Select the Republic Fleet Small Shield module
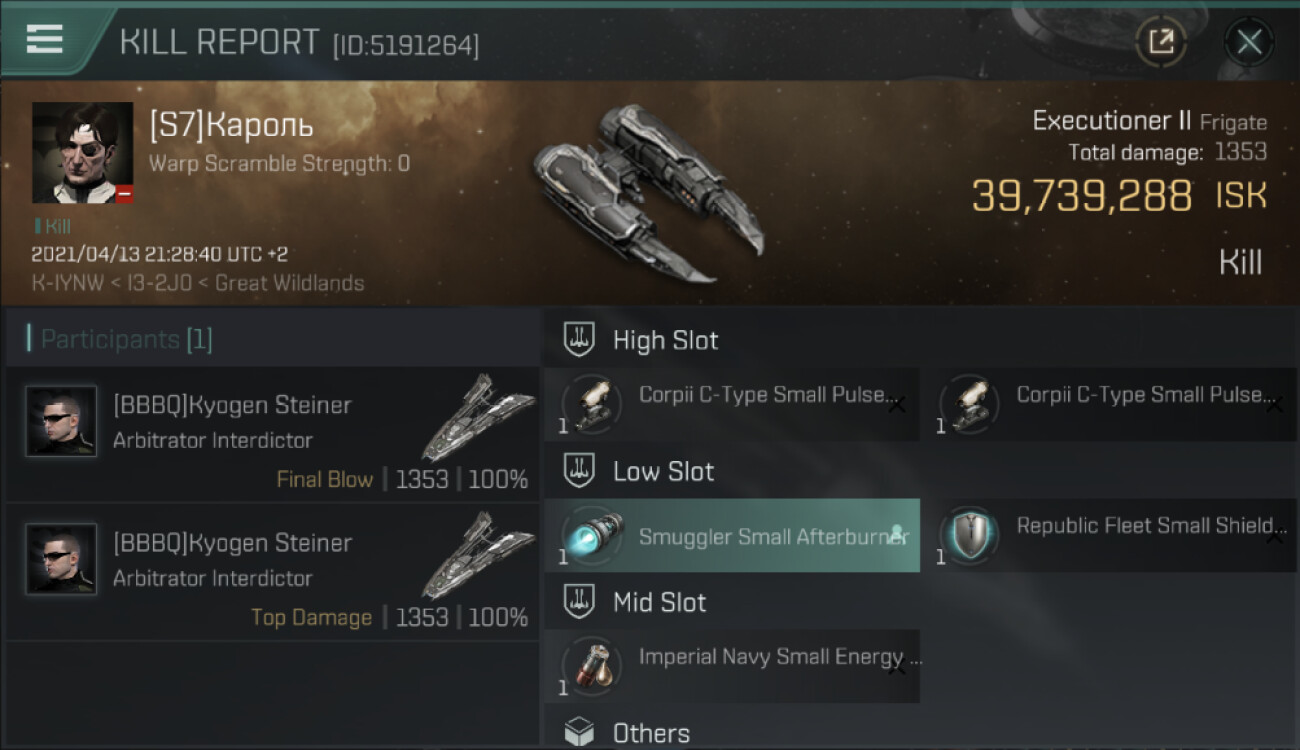Viewport: 1300px width, 750px height. tap(1109, 536)
